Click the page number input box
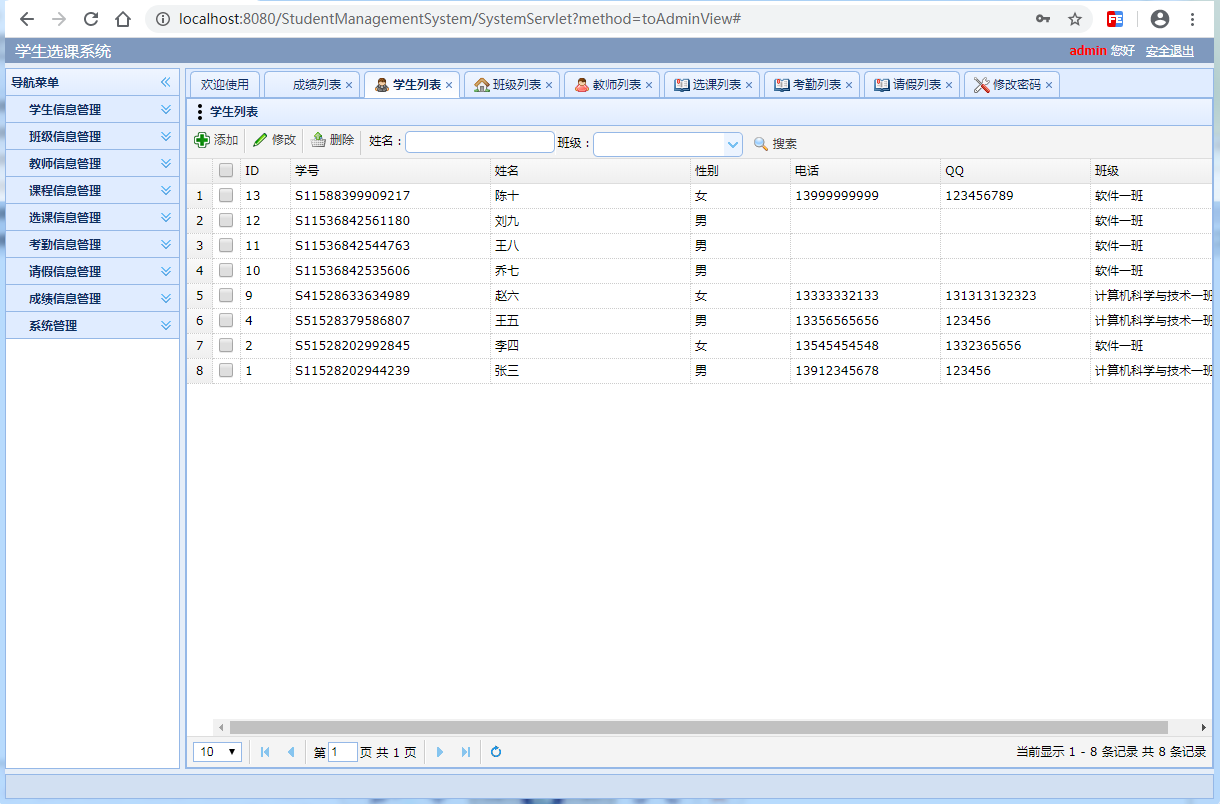The image size is (1220, 804). (x=343, y=752)
